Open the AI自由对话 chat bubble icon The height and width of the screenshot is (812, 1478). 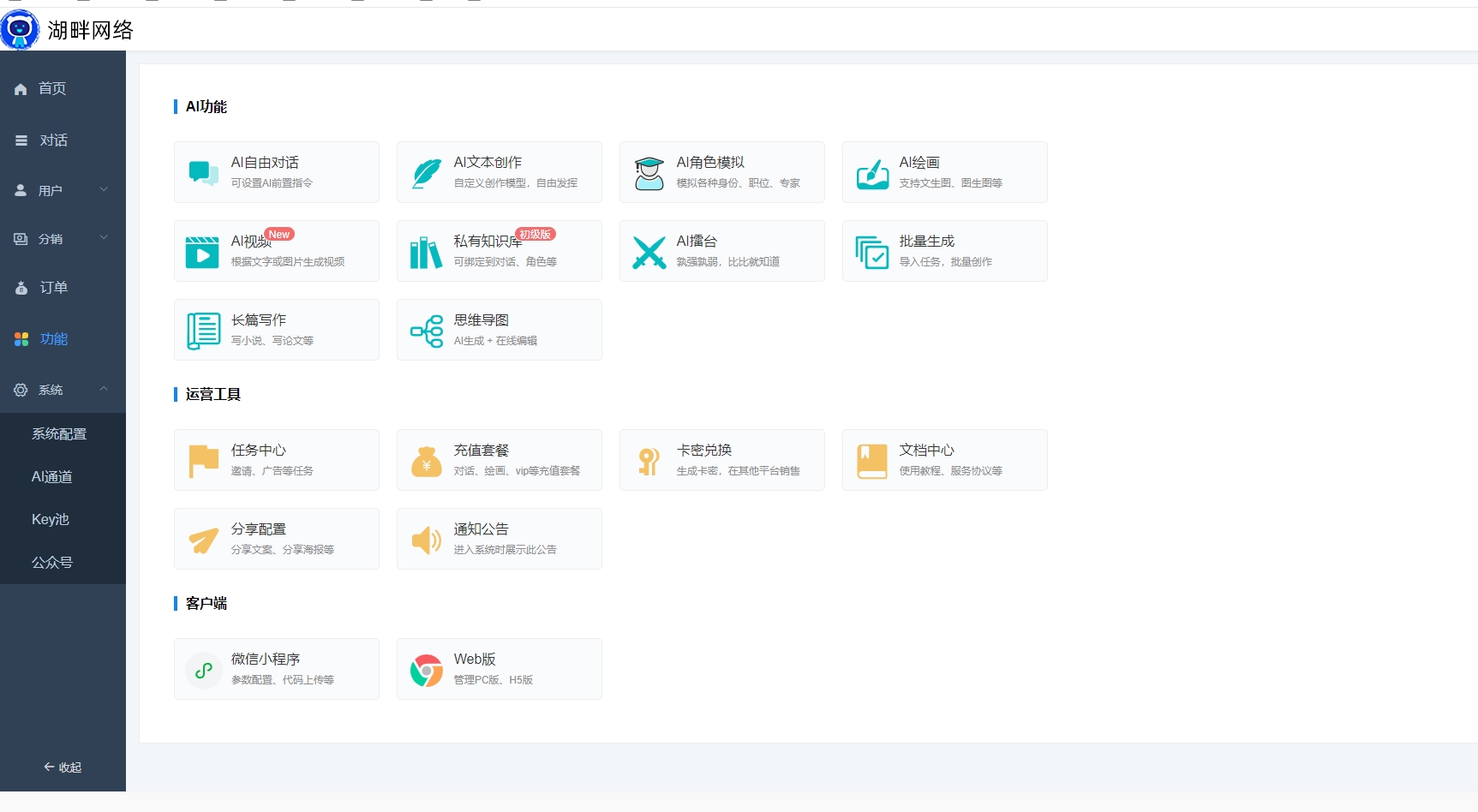(204, 172)
